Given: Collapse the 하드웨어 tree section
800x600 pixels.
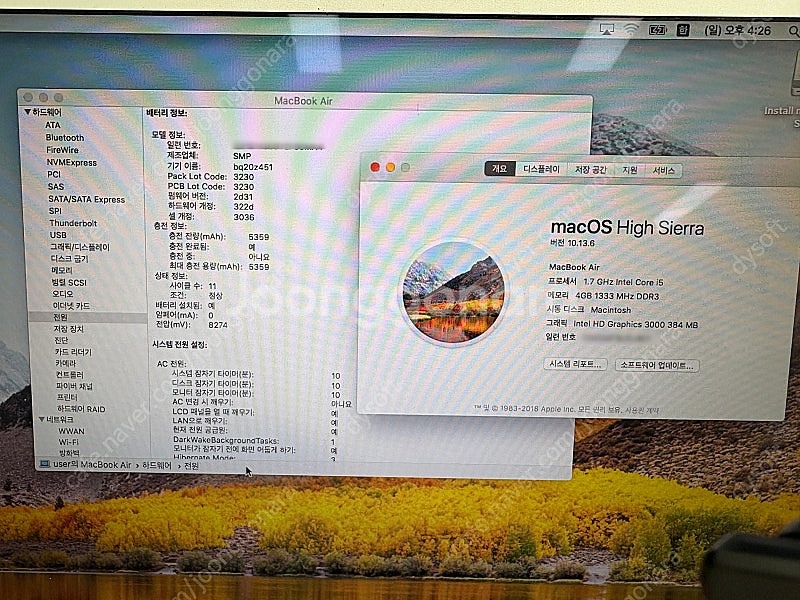Looking at the screenshot, I should 28,112.
